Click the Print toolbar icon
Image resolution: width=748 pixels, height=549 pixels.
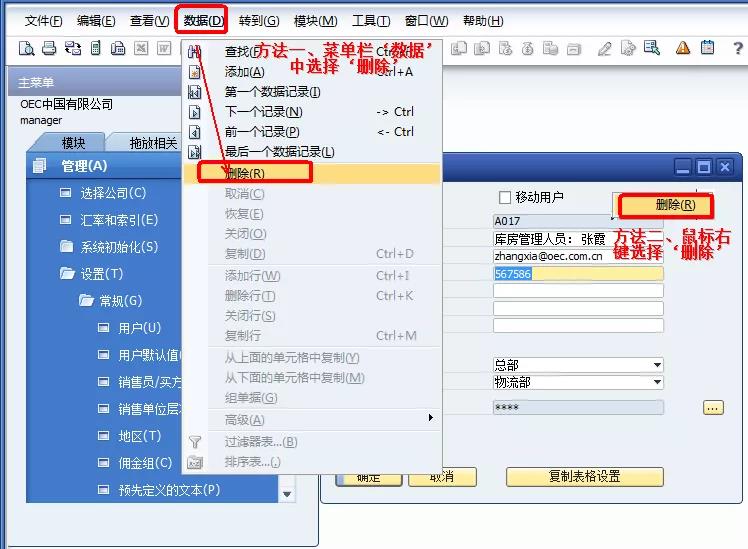point(49,48)
